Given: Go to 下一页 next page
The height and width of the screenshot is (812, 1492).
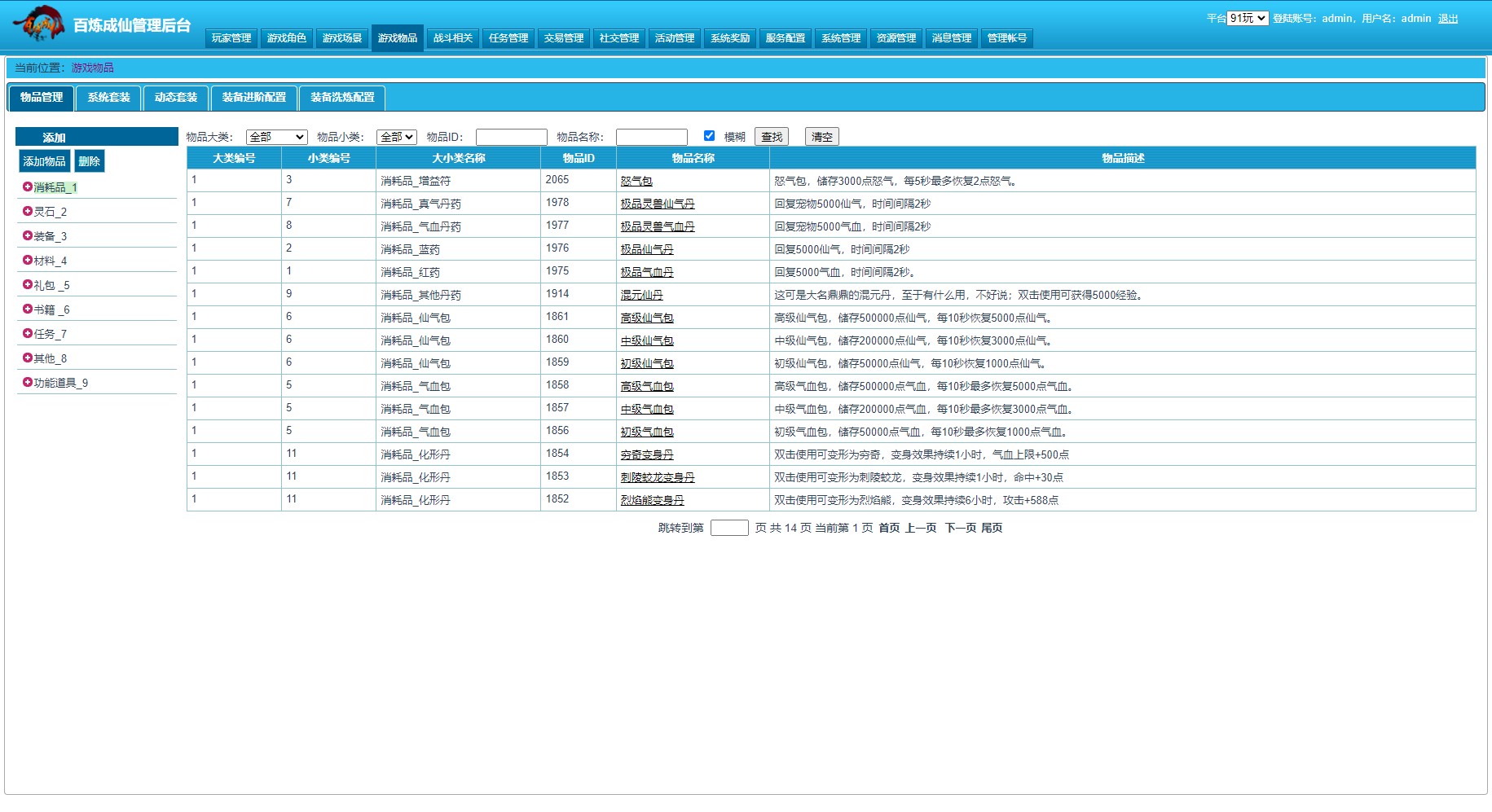Looking at the screenshot, I should (x=960, y=528).
